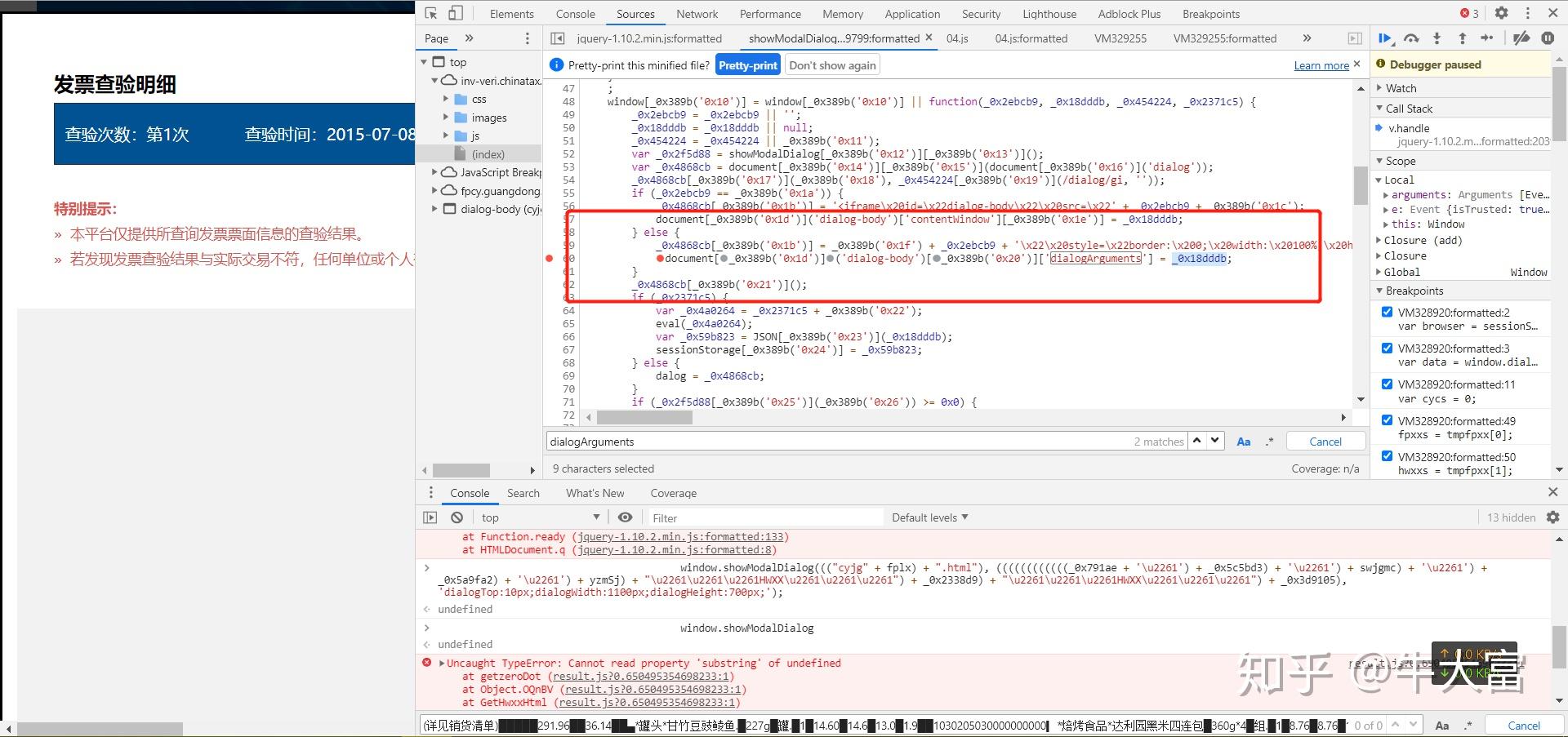Cancel the source file search
This screenshot has width=1568, height=737.
tap(1325, 442)
